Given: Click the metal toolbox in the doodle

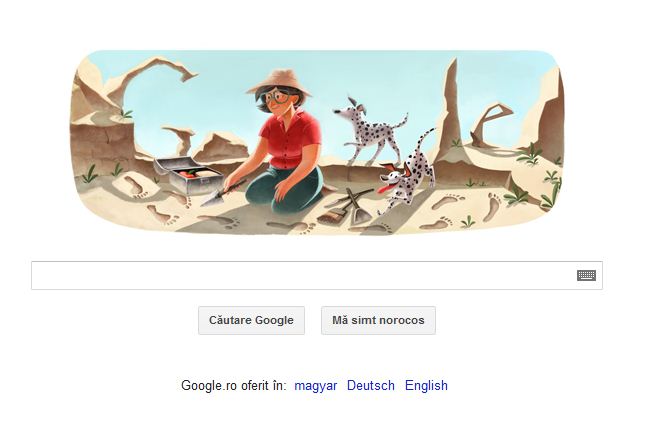Looking at the screenshot, I should [189, 175].
